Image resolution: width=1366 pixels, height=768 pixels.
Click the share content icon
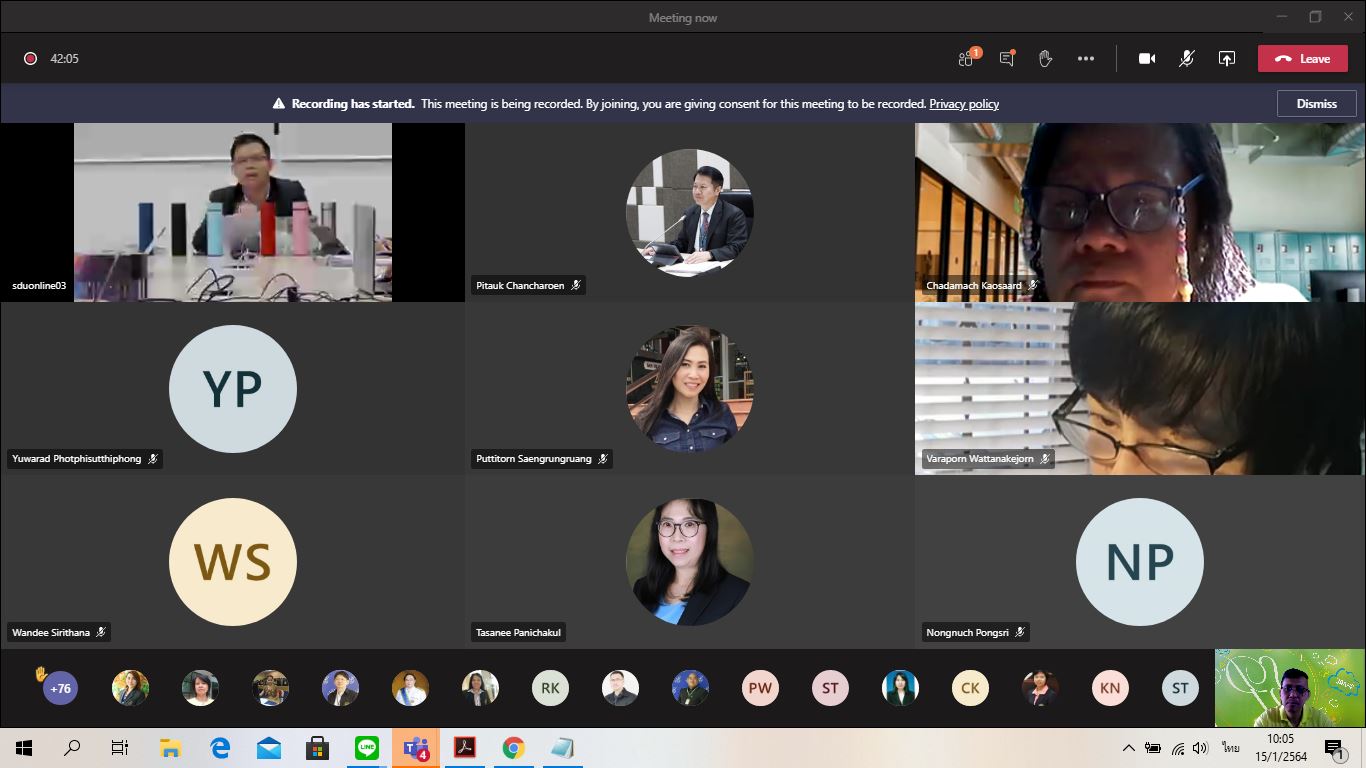click(x=1227, y=58)
